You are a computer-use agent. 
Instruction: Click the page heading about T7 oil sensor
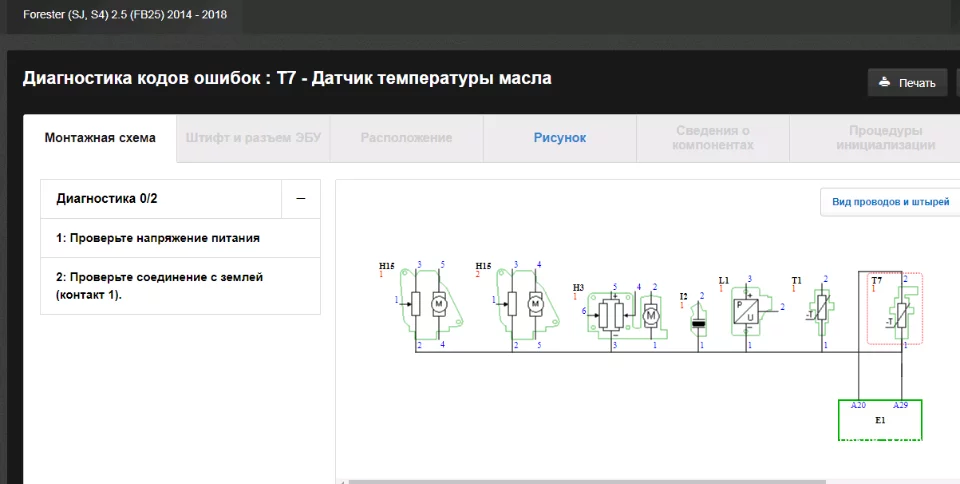287,78
